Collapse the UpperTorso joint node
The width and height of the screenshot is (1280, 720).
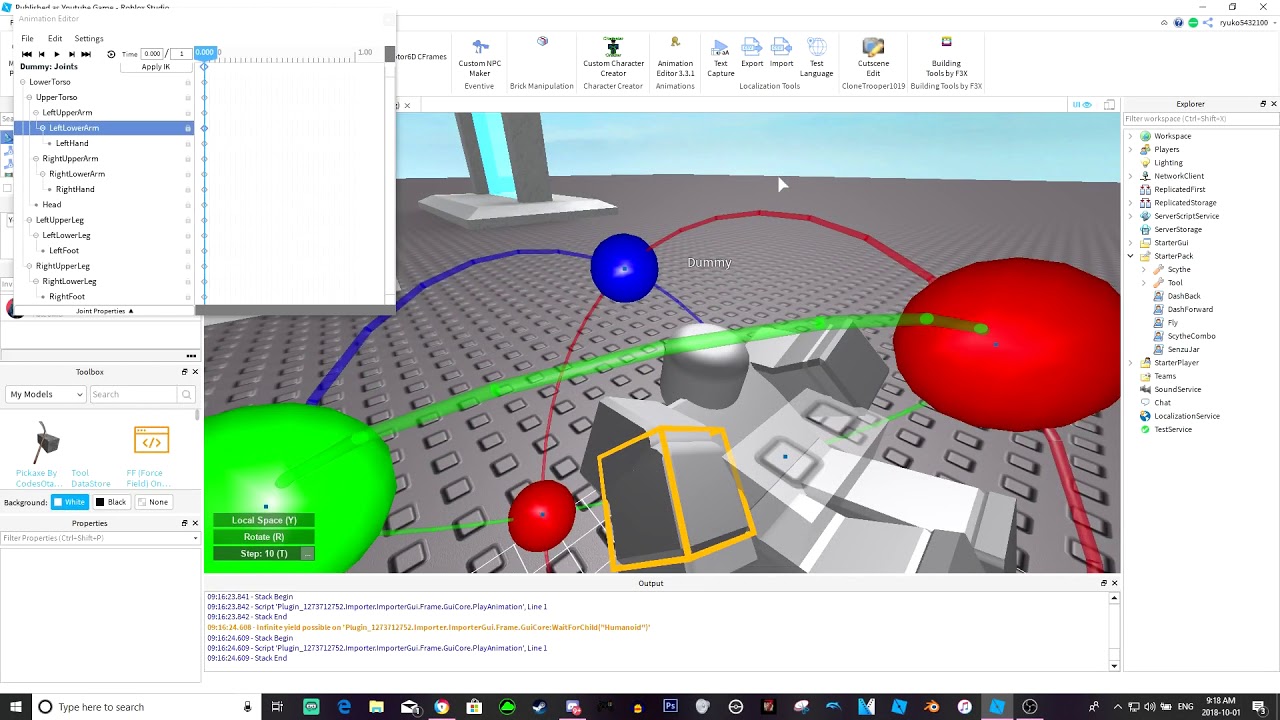click(29, 97)
